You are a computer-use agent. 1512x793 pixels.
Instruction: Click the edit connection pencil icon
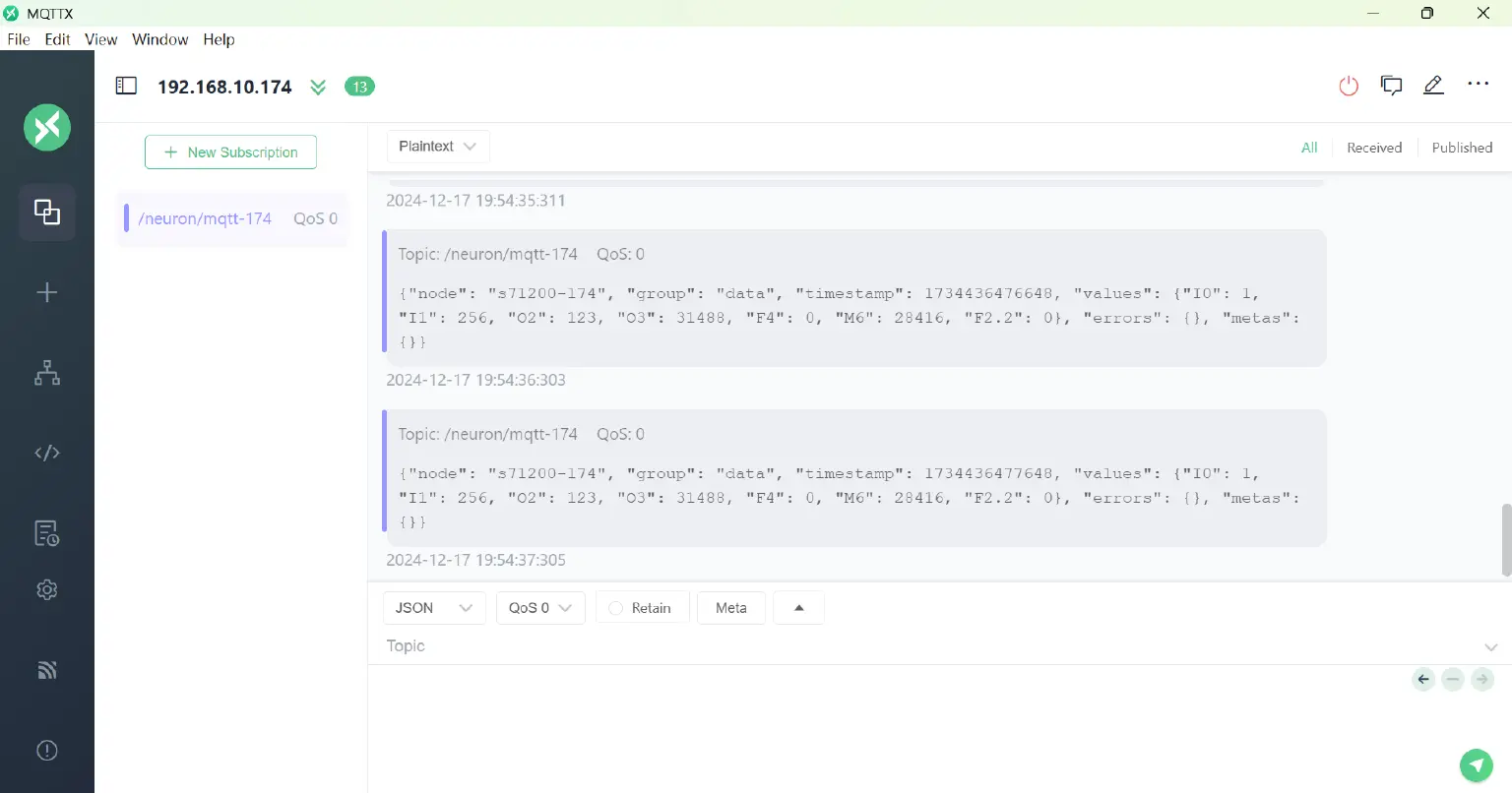tap(1433, 86)
